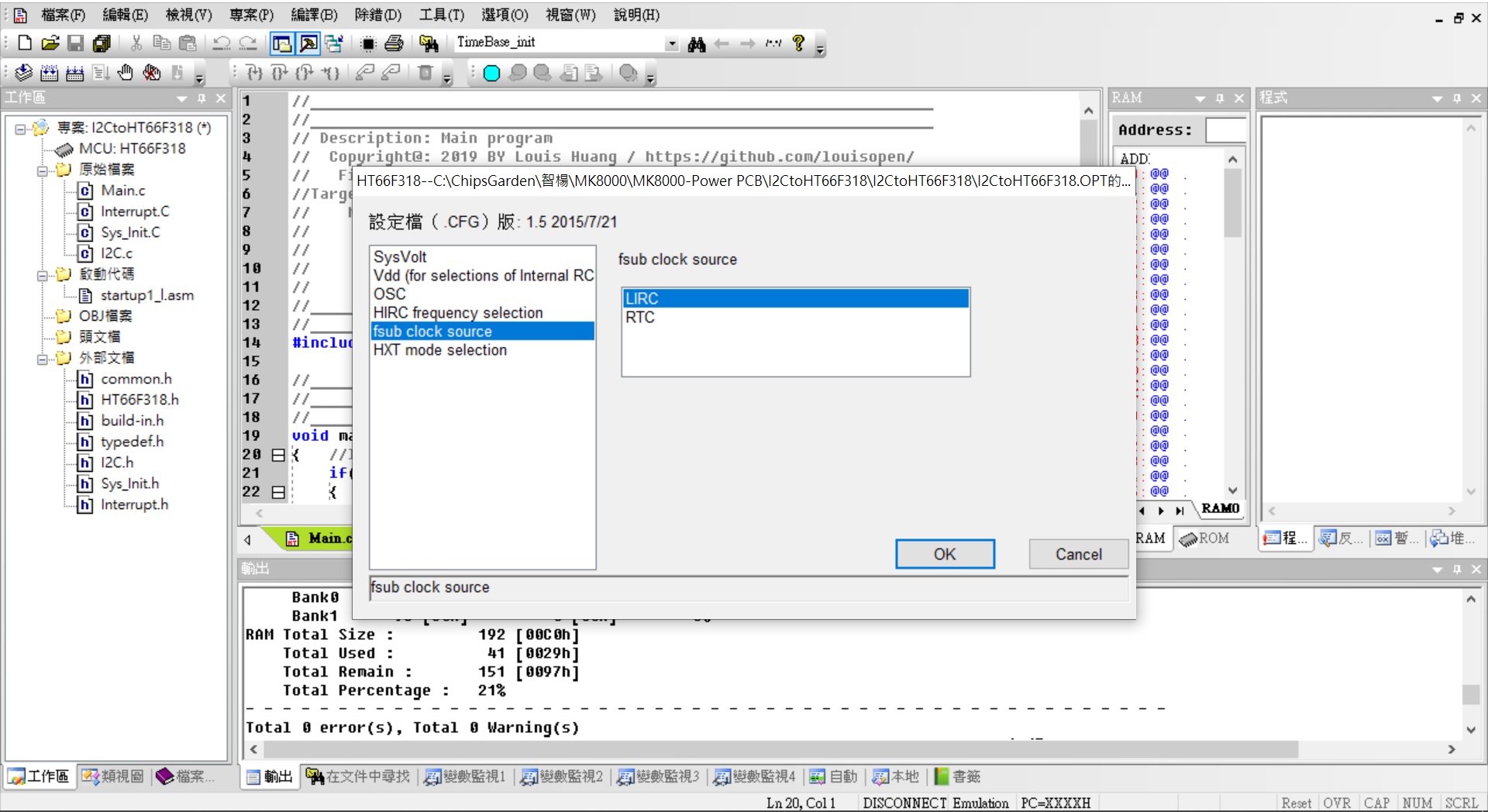
Task: Click the Step Over braces icon
Action: coord(280,73)
